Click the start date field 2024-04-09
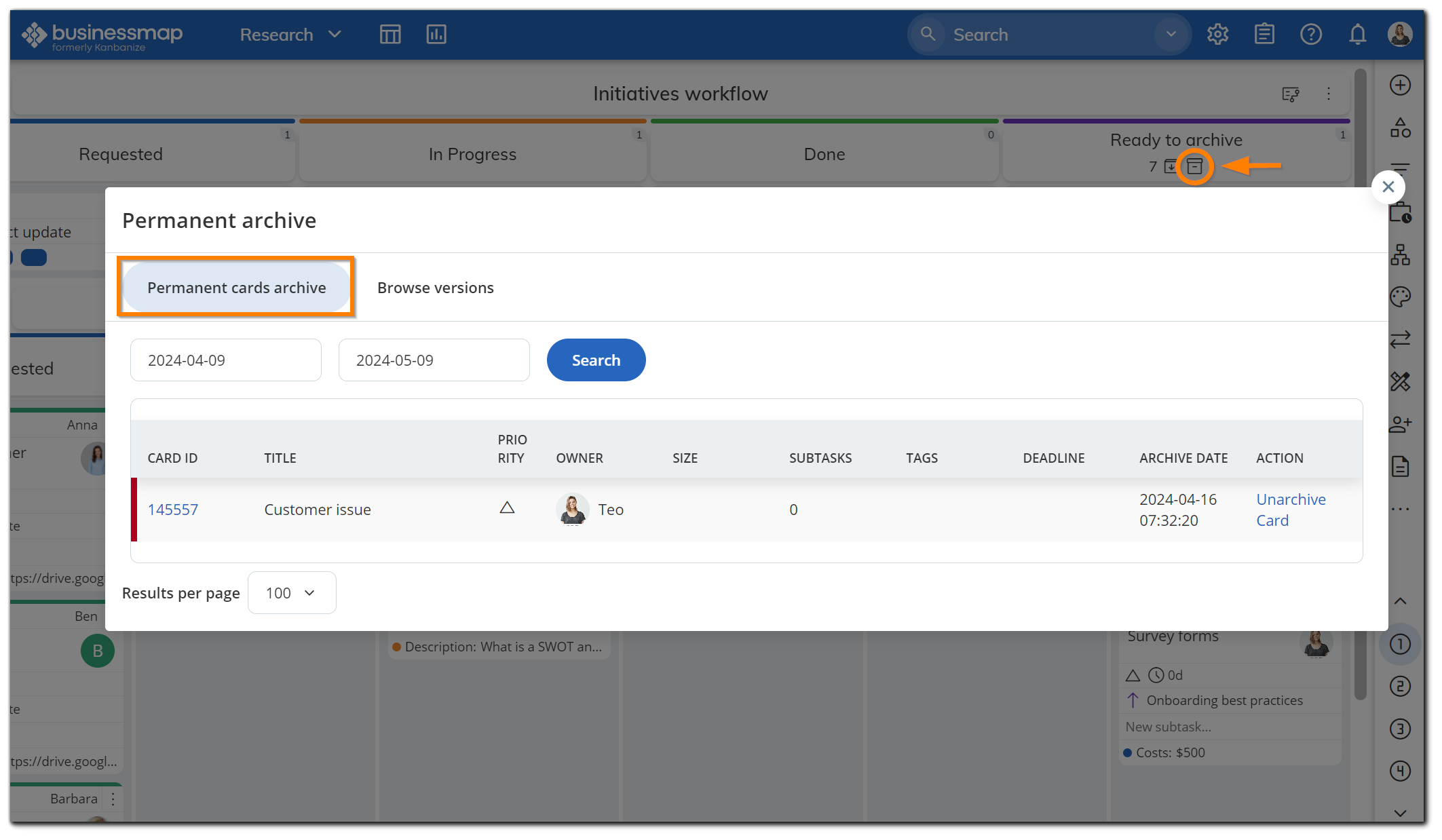 225,360
